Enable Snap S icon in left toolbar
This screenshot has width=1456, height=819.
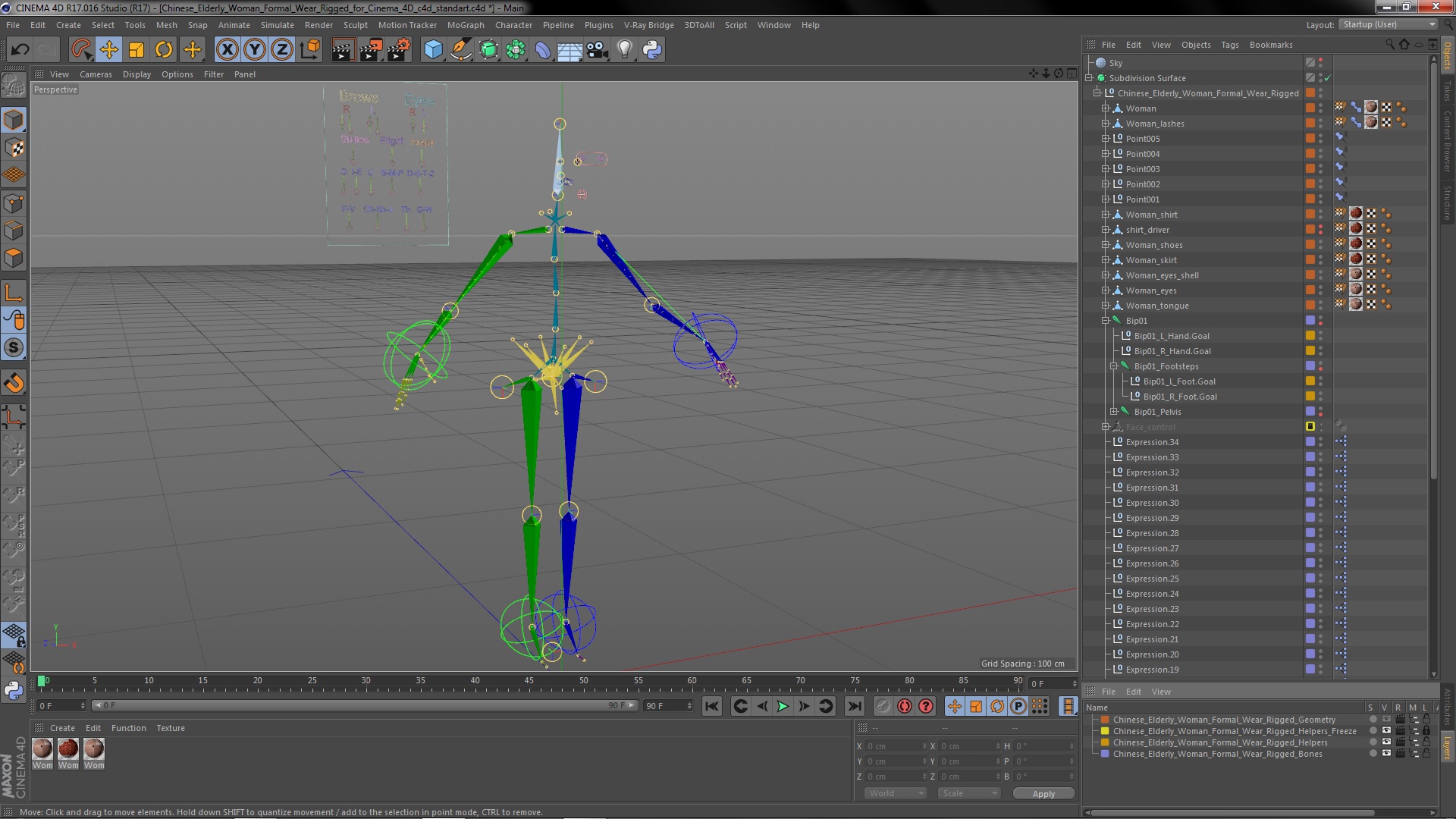[14, 348]
